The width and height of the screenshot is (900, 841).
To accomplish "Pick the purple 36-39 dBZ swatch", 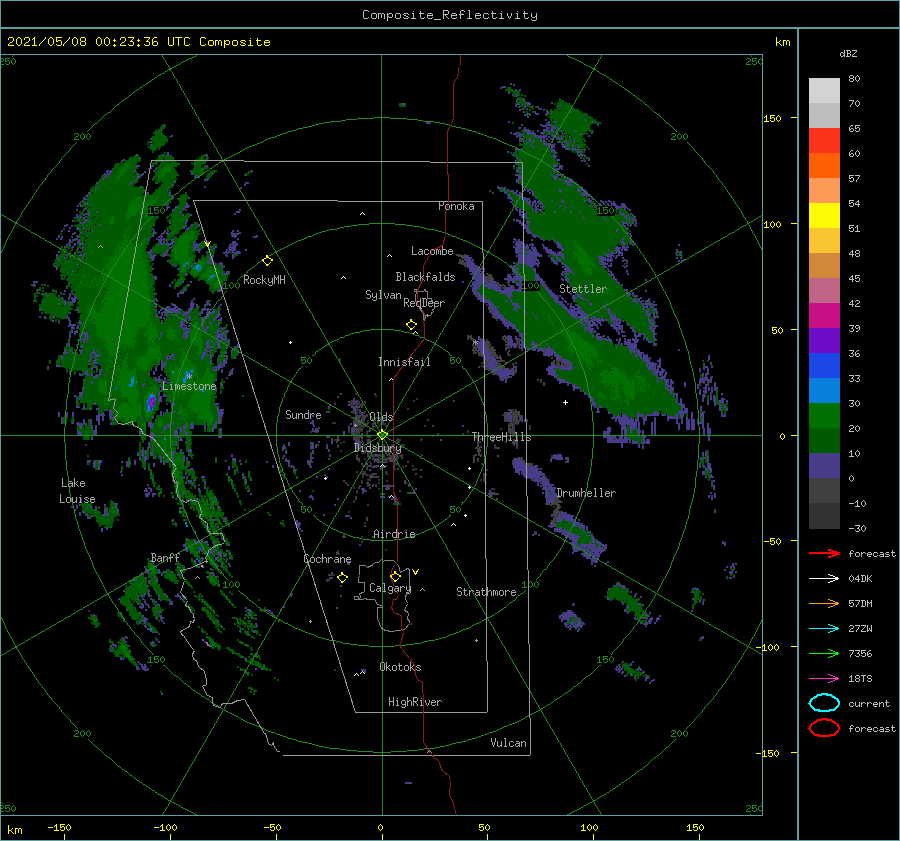I will click(824, 341).
